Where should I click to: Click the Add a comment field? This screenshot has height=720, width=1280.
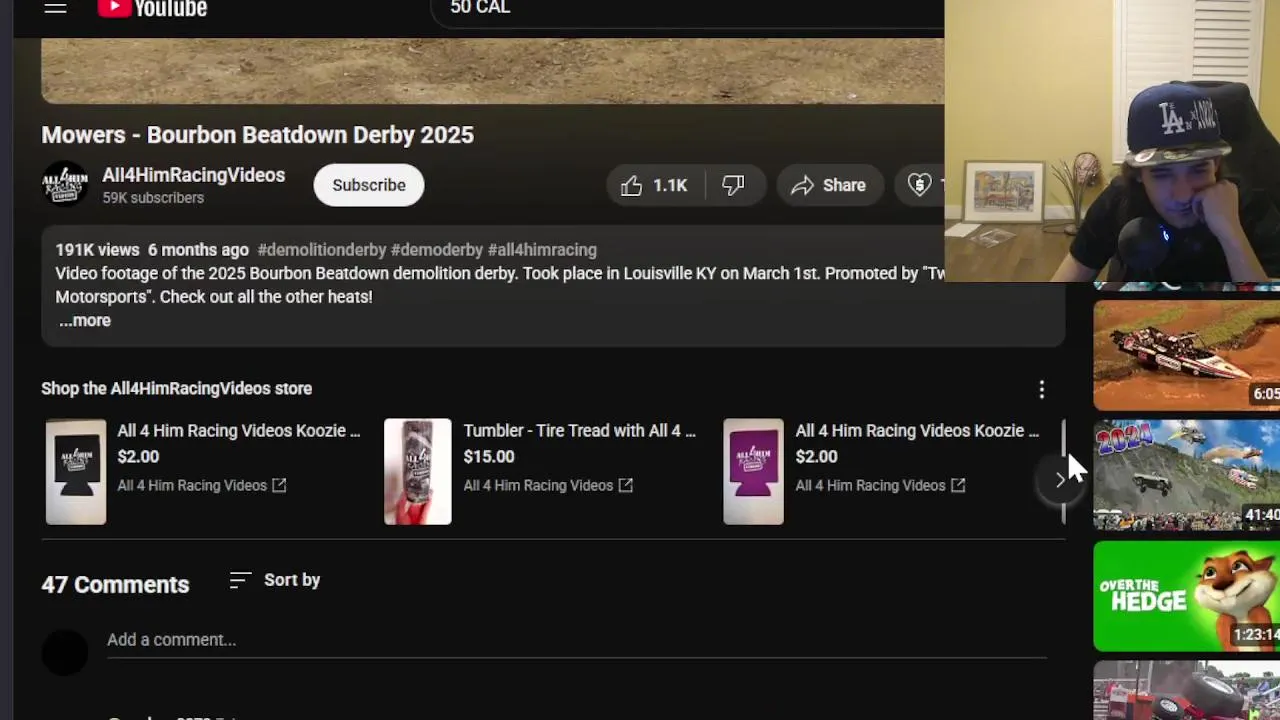click(x=577, y=640)
